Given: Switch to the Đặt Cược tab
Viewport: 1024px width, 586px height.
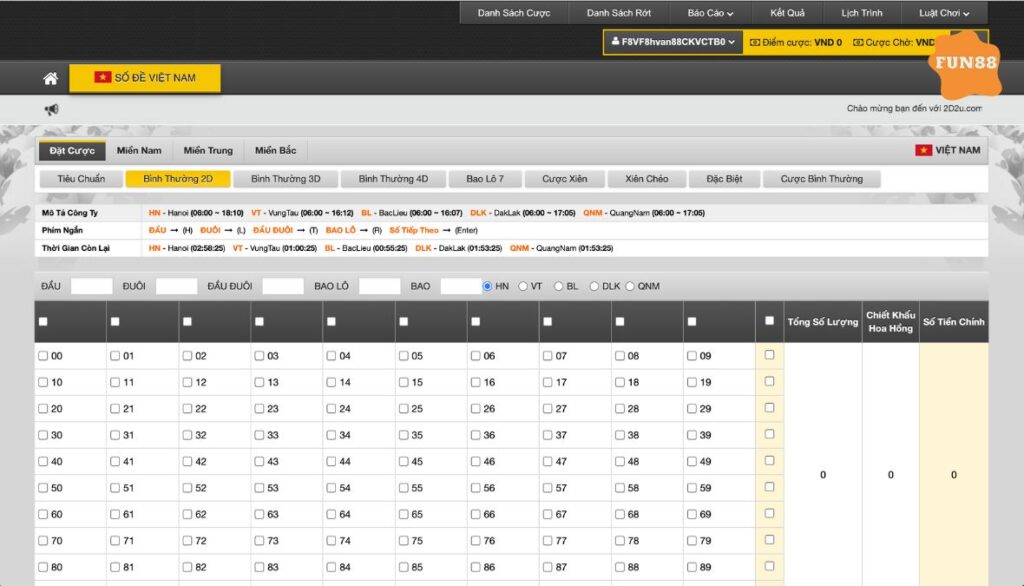Looking at the screenshot, I should 72,150.
